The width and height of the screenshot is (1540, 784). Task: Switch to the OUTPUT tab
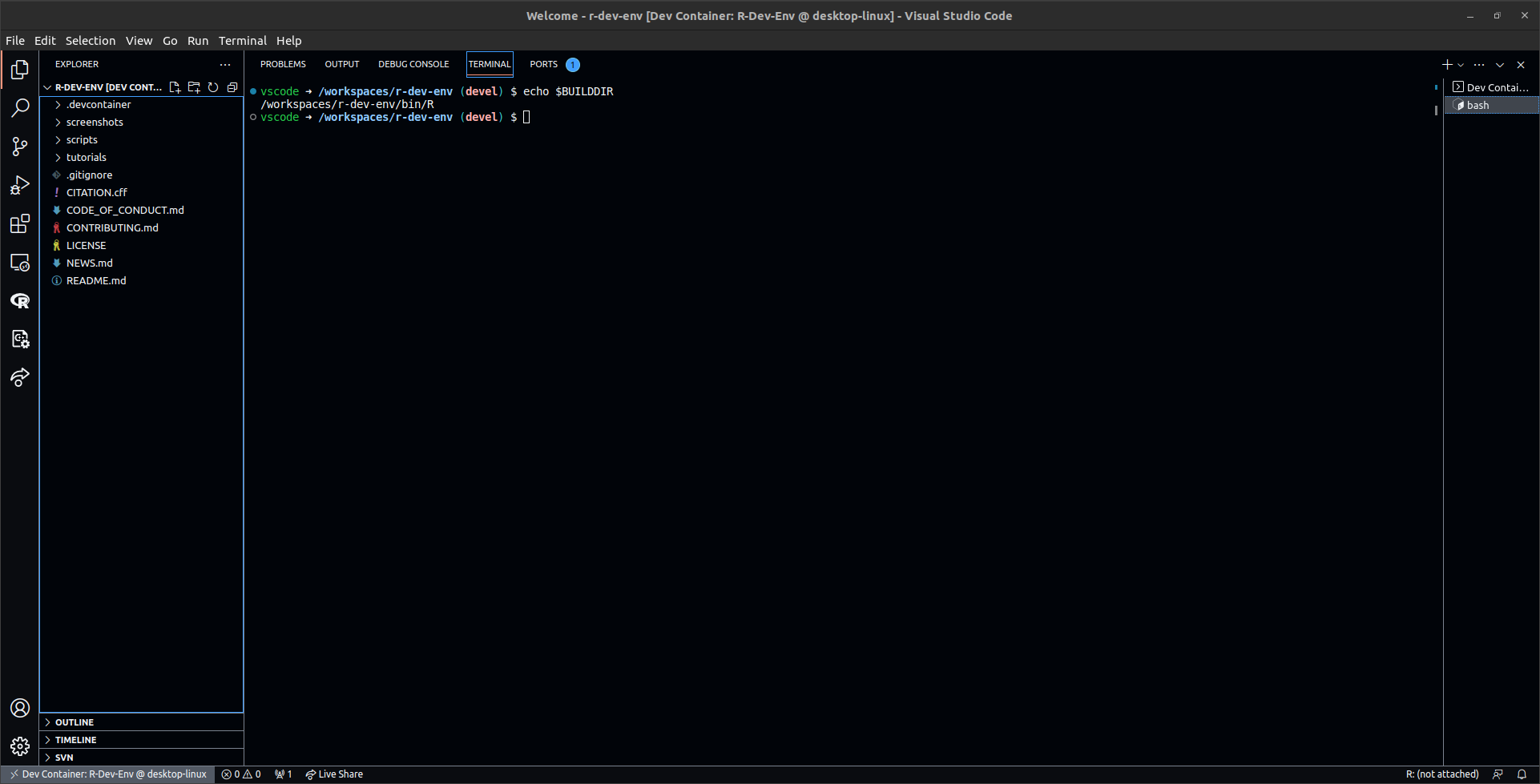(x=342, y=64)
